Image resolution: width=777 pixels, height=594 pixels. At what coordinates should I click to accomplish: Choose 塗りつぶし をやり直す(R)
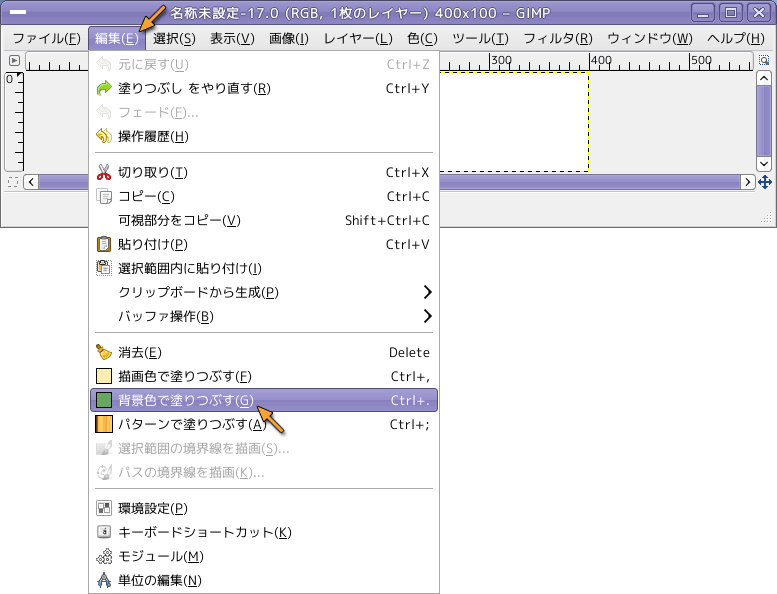tap(264, 88)
